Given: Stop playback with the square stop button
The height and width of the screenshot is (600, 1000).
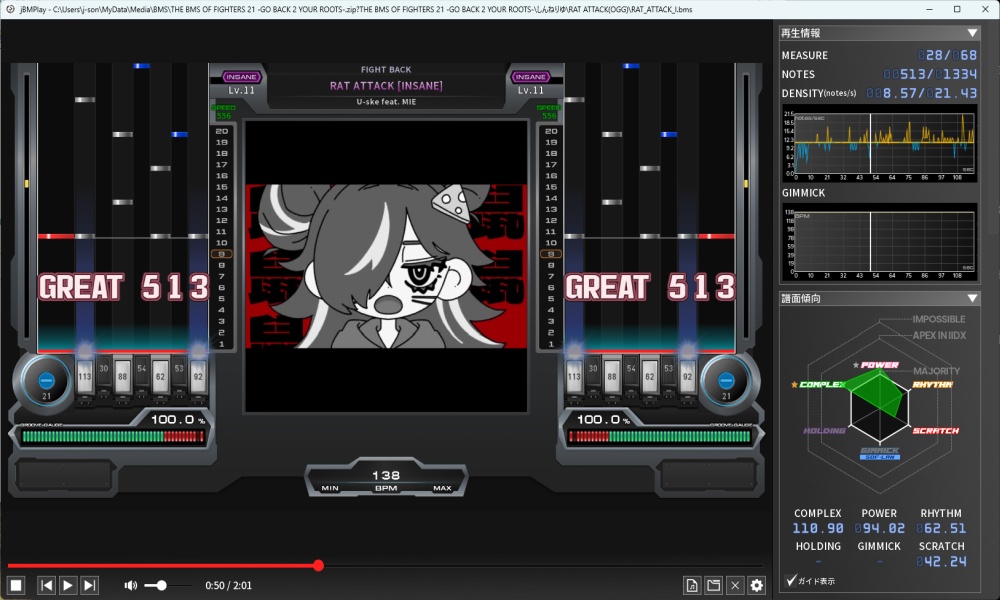Looking at the screenshot, I should point(16,585).
